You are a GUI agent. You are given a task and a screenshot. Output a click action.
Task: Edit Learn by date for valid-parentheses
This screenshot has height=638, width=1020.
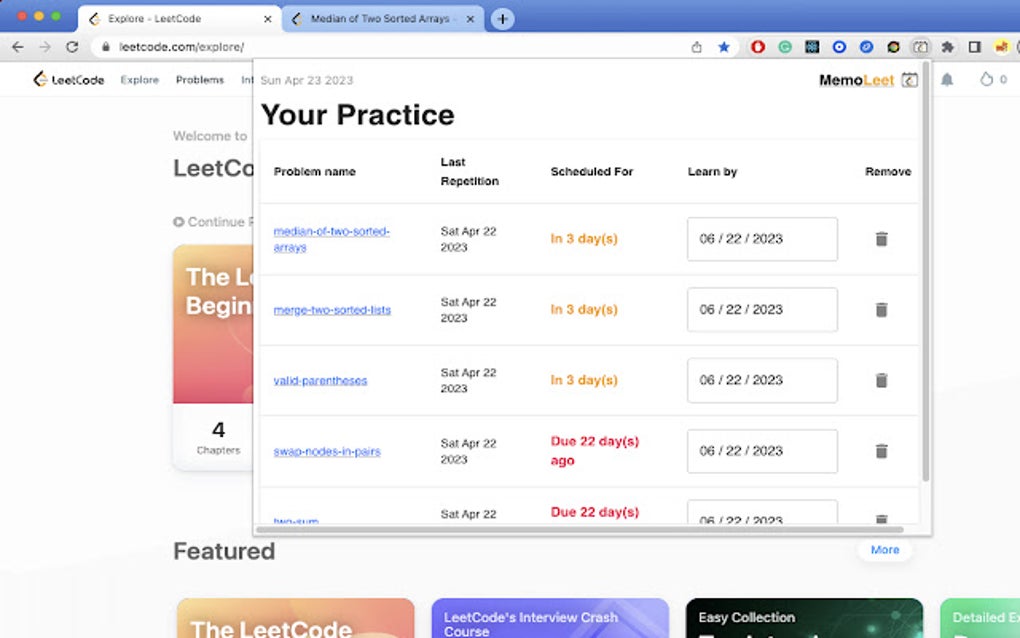pos(762,380)
